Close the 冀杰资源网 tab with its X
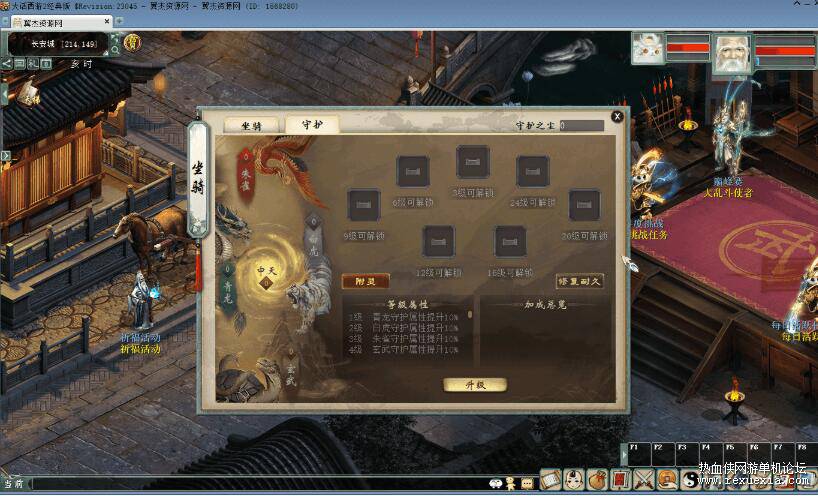This screenshot has width=818, height=496. tap(107, 22)
